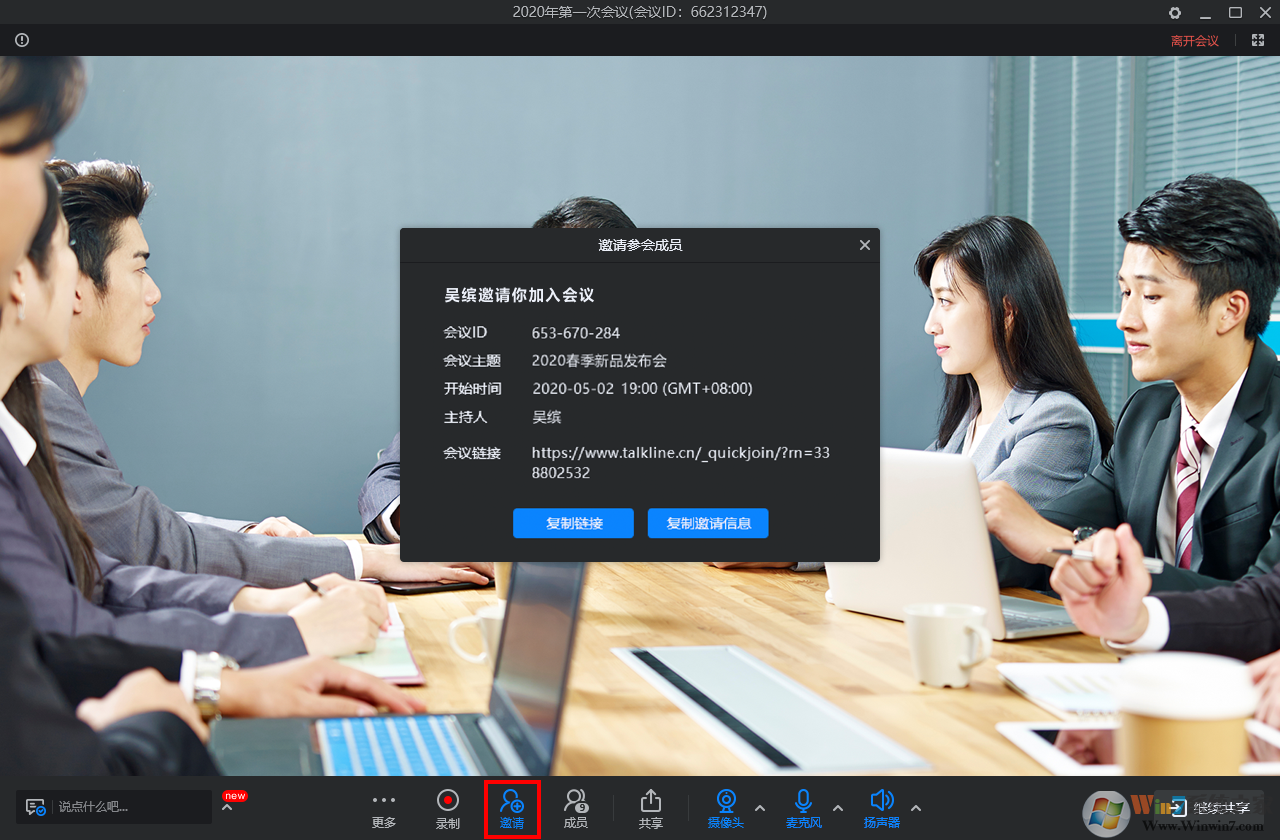This screenshot has height=840, width=1280.
Task: Open the settings gear in title bar
Action: click(x=1174, y=13)
